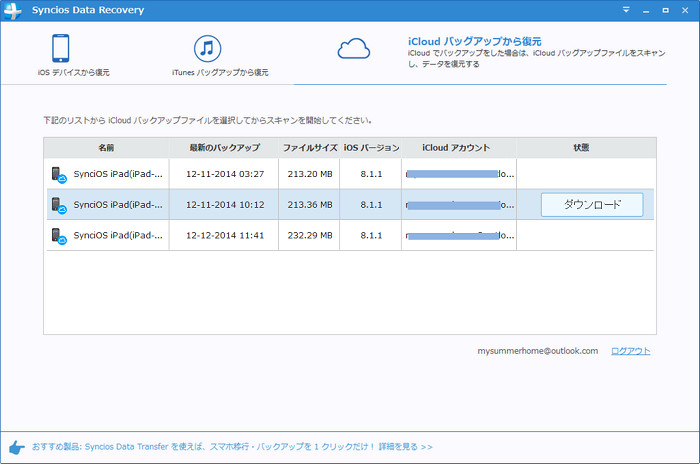The height and width of the screenshot is (464, 700).
Task: Click the pointing hand icon in footer
Action: pos(17,447)
